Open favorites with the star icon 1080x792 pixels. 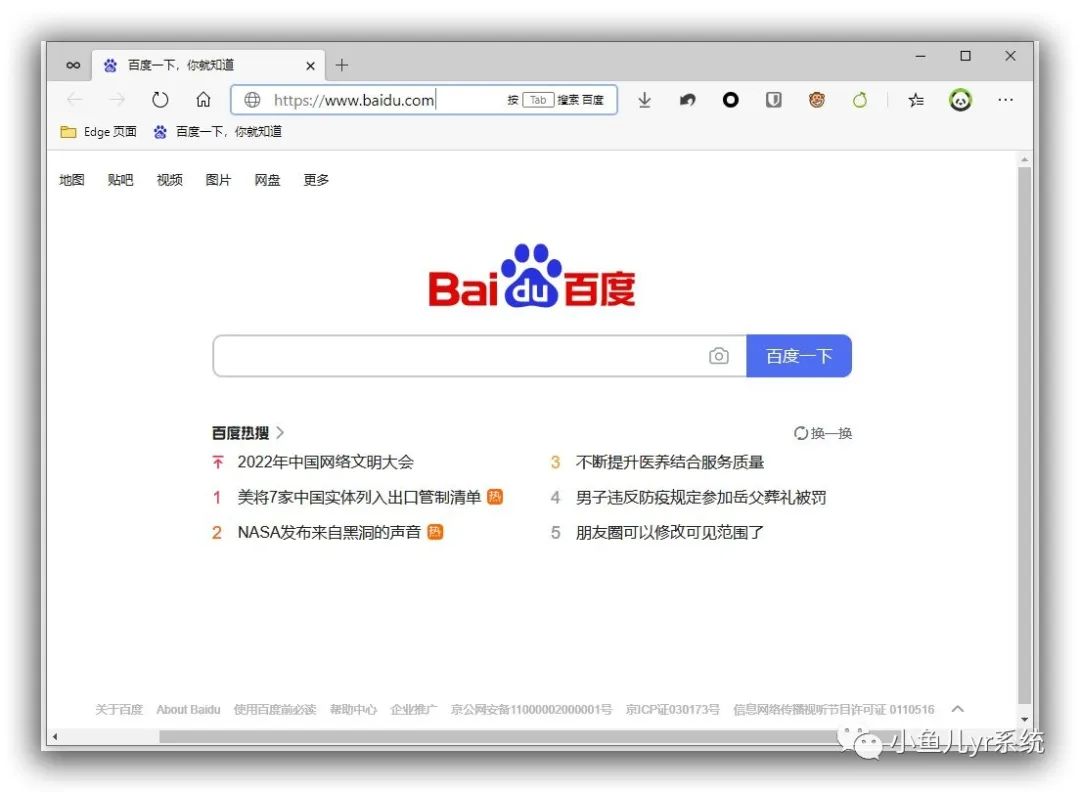point(915,100)
